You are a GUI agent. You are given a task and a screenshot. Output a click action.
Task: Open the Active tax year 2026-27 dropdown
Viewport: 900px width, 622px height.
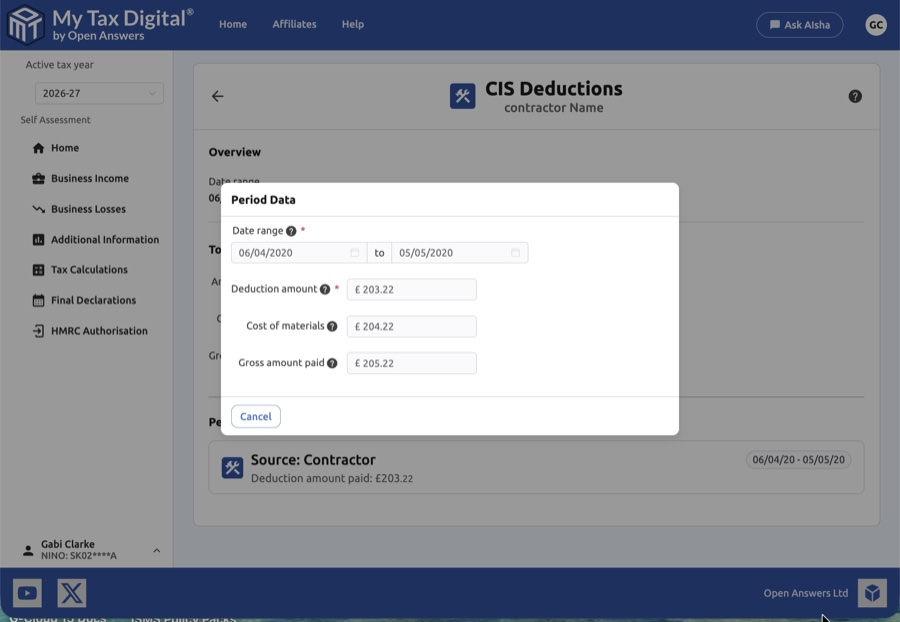[98, 93]
